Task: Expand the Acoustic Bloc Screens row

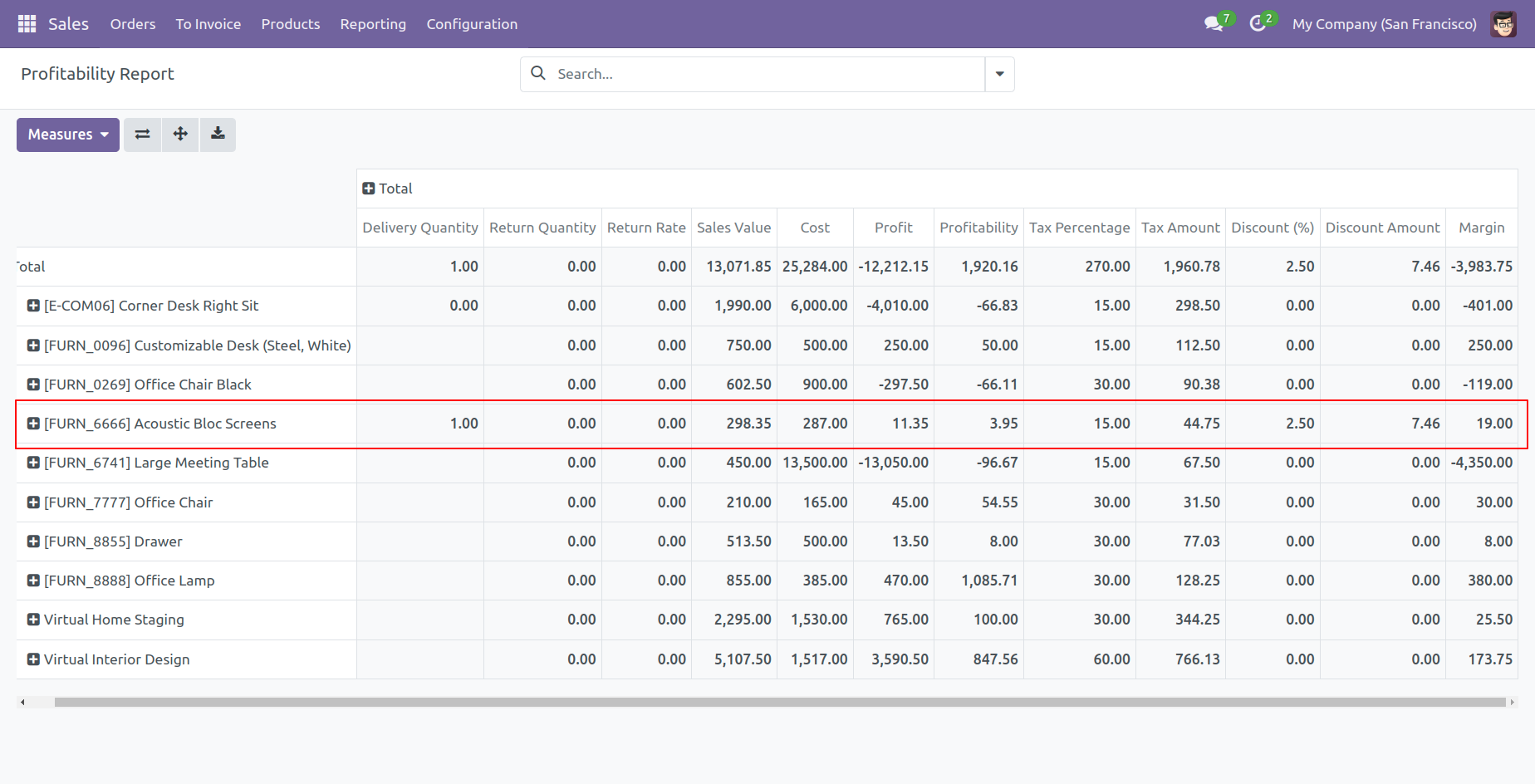Action: [x=33, y=424]
